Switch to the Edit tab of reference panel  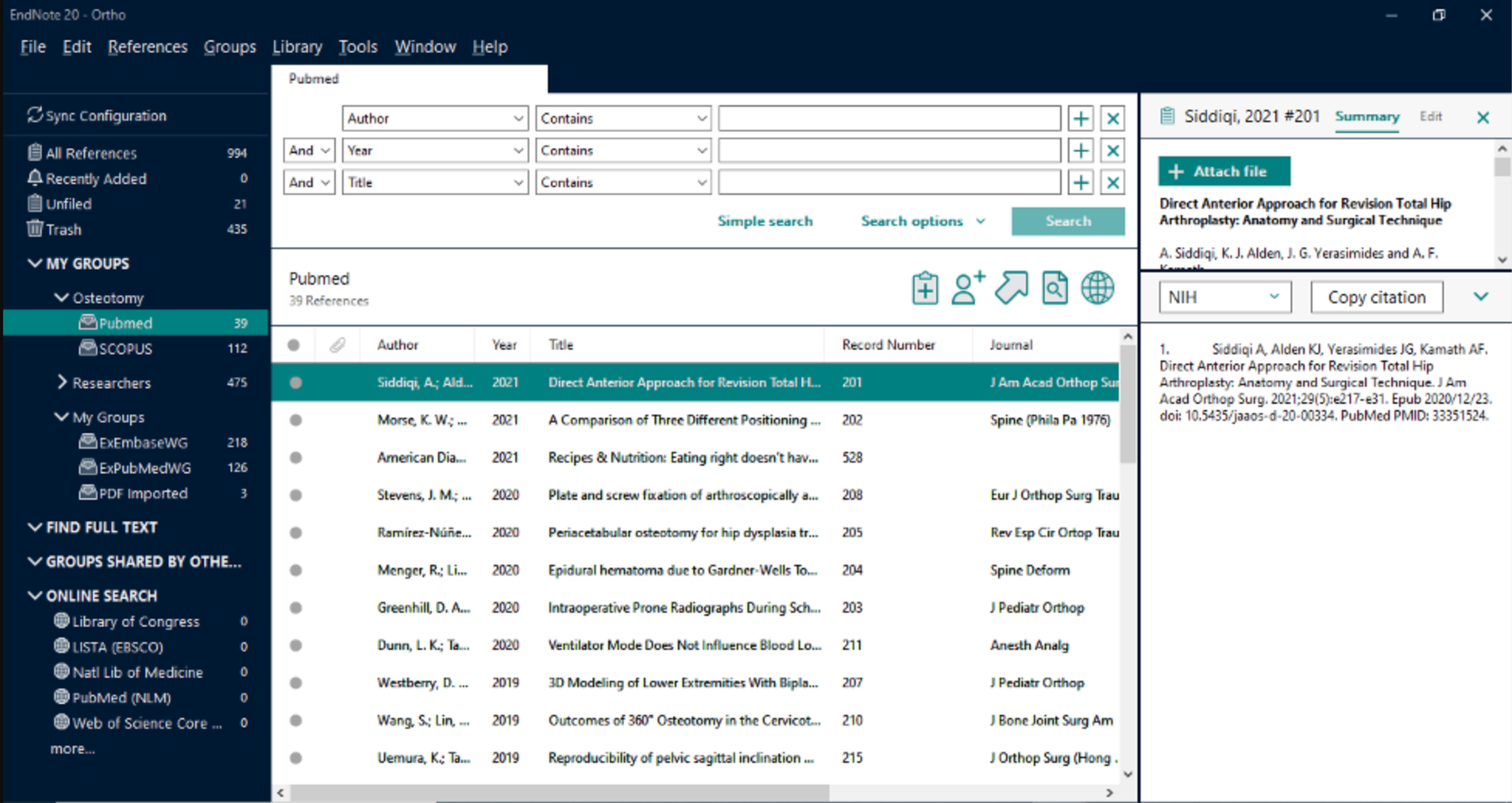point(1431,117)
